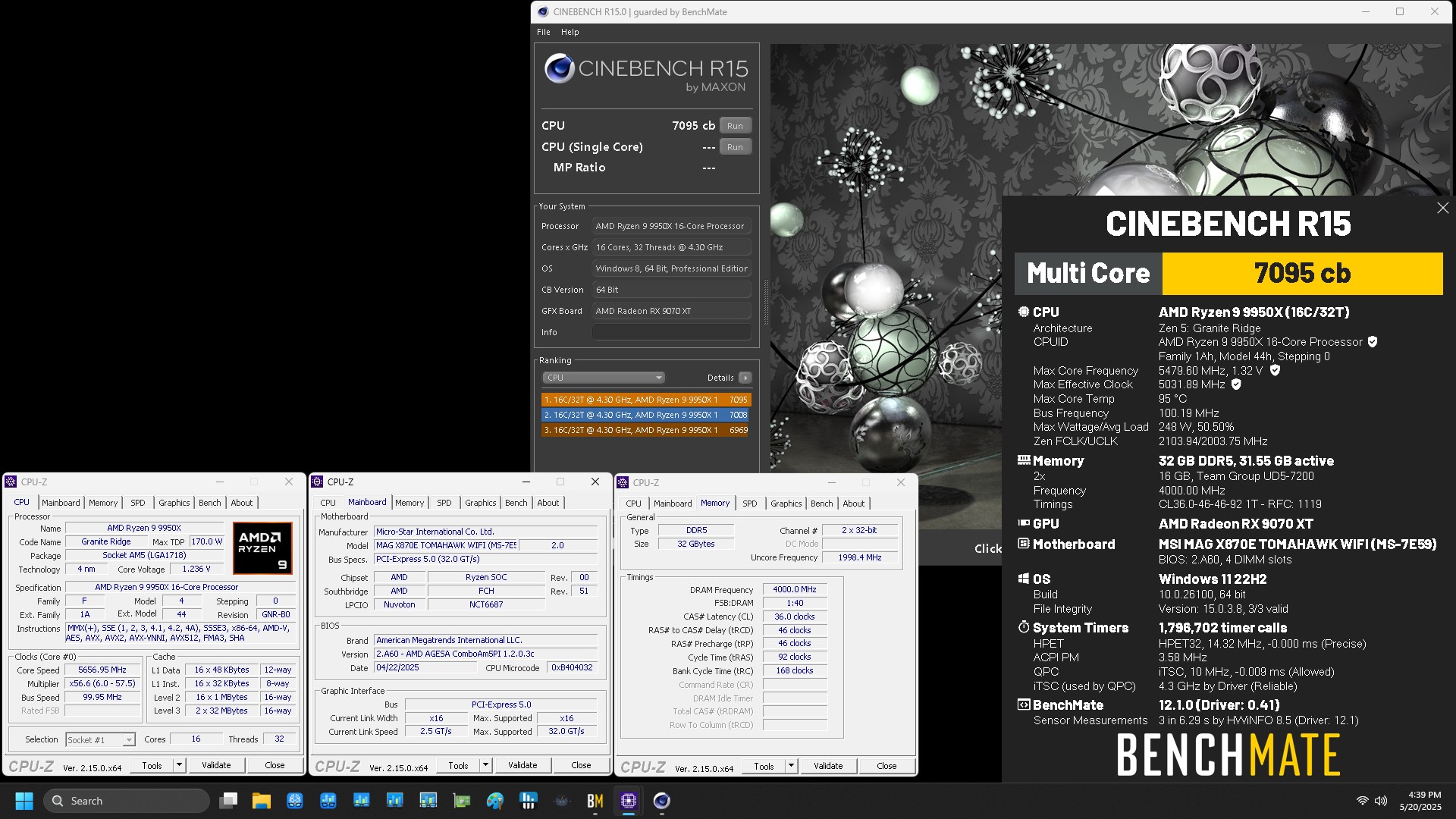Open the Windows Start menu

24,801
